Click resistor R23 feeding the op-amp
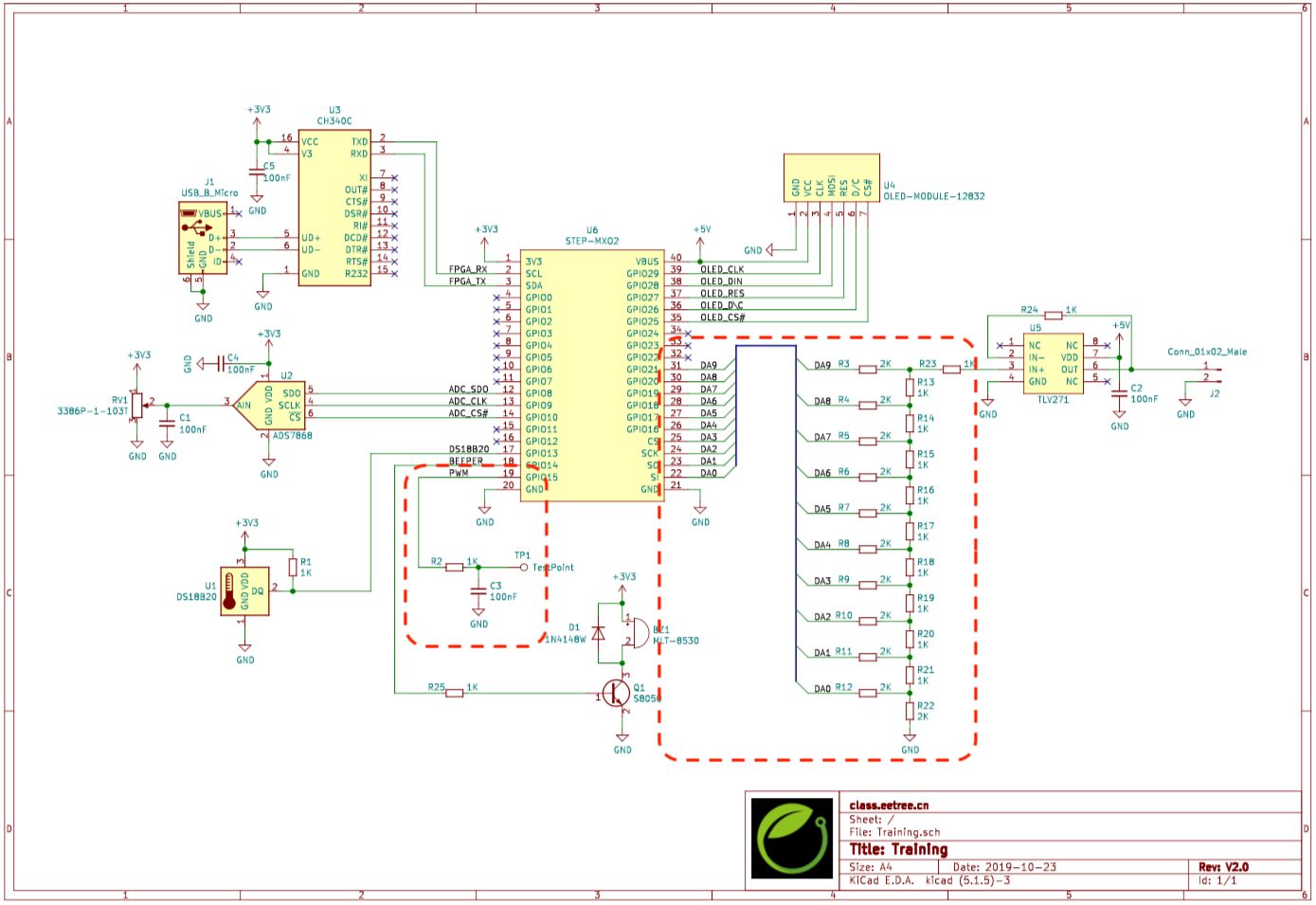1316x905 pixels. click(x=951, y=370)
